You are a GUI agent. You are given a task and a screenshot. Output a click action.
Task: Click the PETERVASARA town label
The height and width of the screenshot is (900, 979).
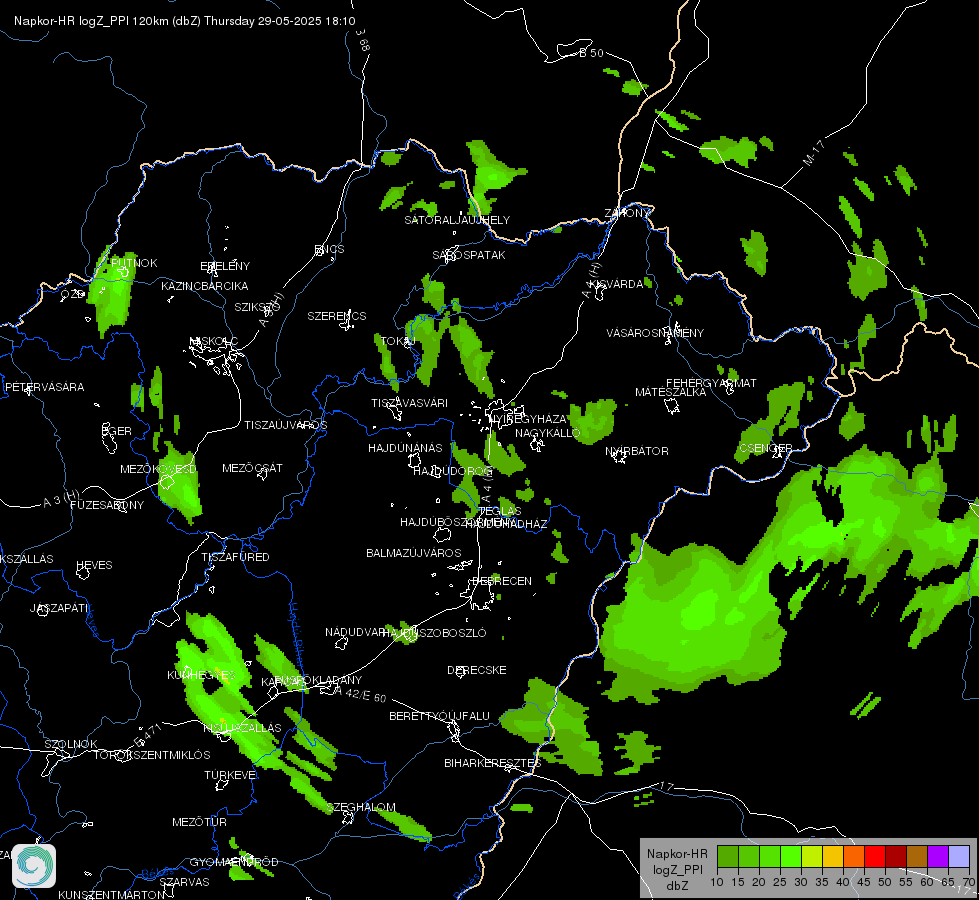click(x=44, y=387)
